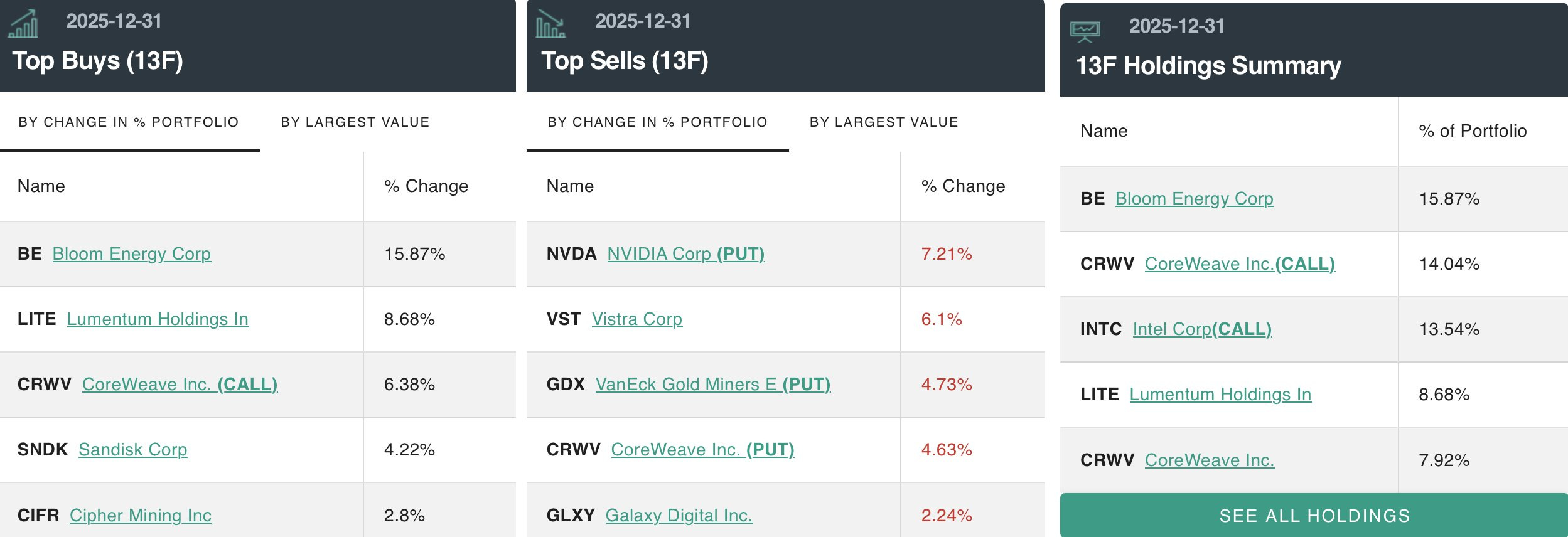
Task: Click the 13F Holdings Summary presentation icon
Action: (1085, 31)
